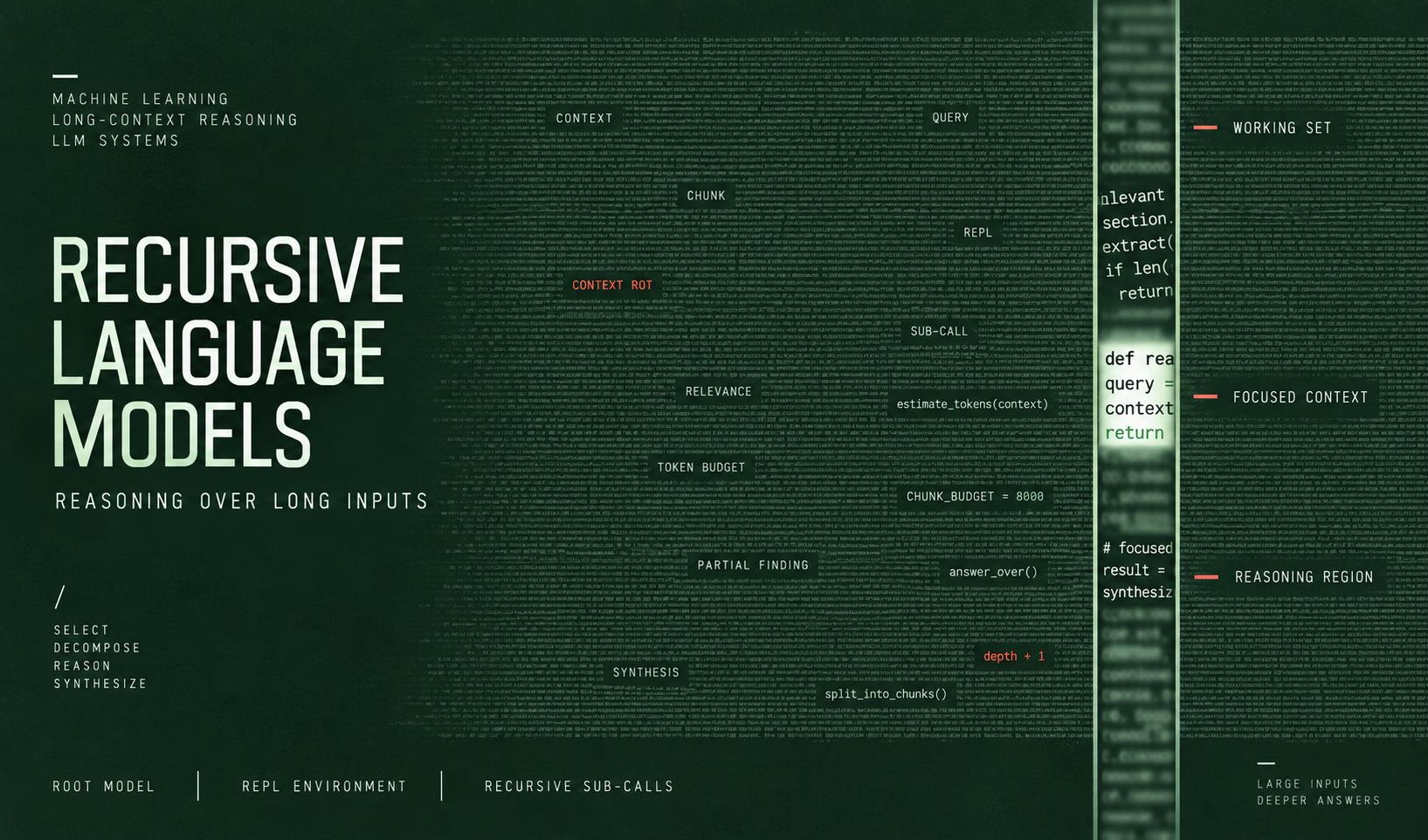Click 'estimate_tokens(context)' code text
Viewport: 1428px width, 840px height.
[x=972, y=404]
